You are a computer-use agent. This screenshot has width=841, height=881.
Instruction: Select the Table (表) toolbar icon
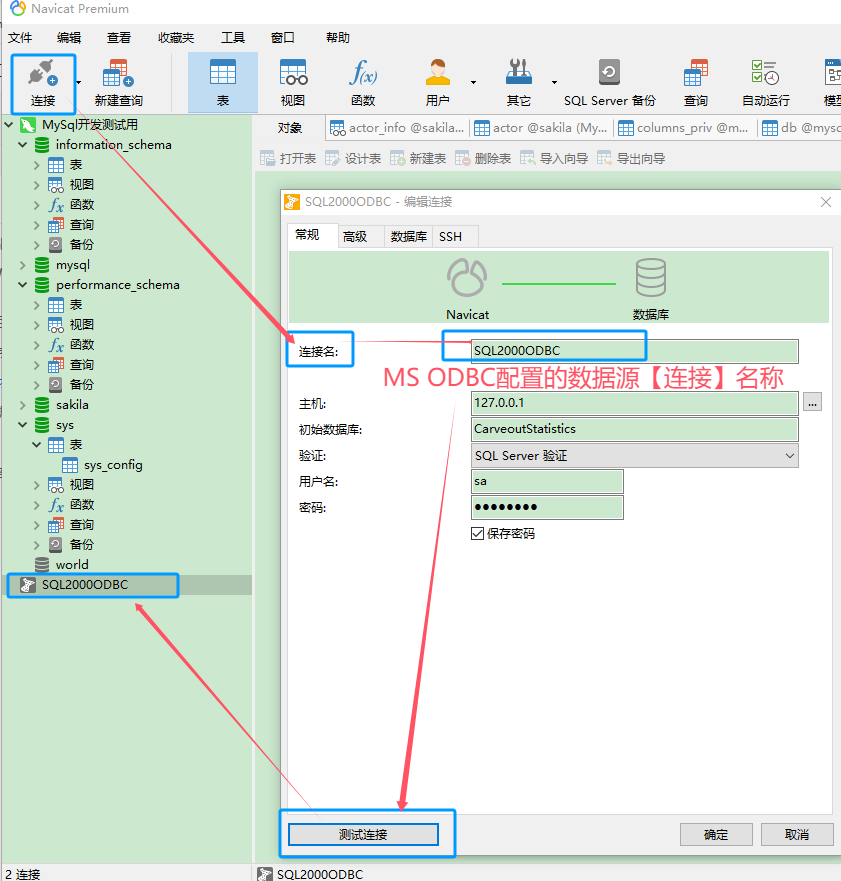pyautogui.click(x=223, y=83)
